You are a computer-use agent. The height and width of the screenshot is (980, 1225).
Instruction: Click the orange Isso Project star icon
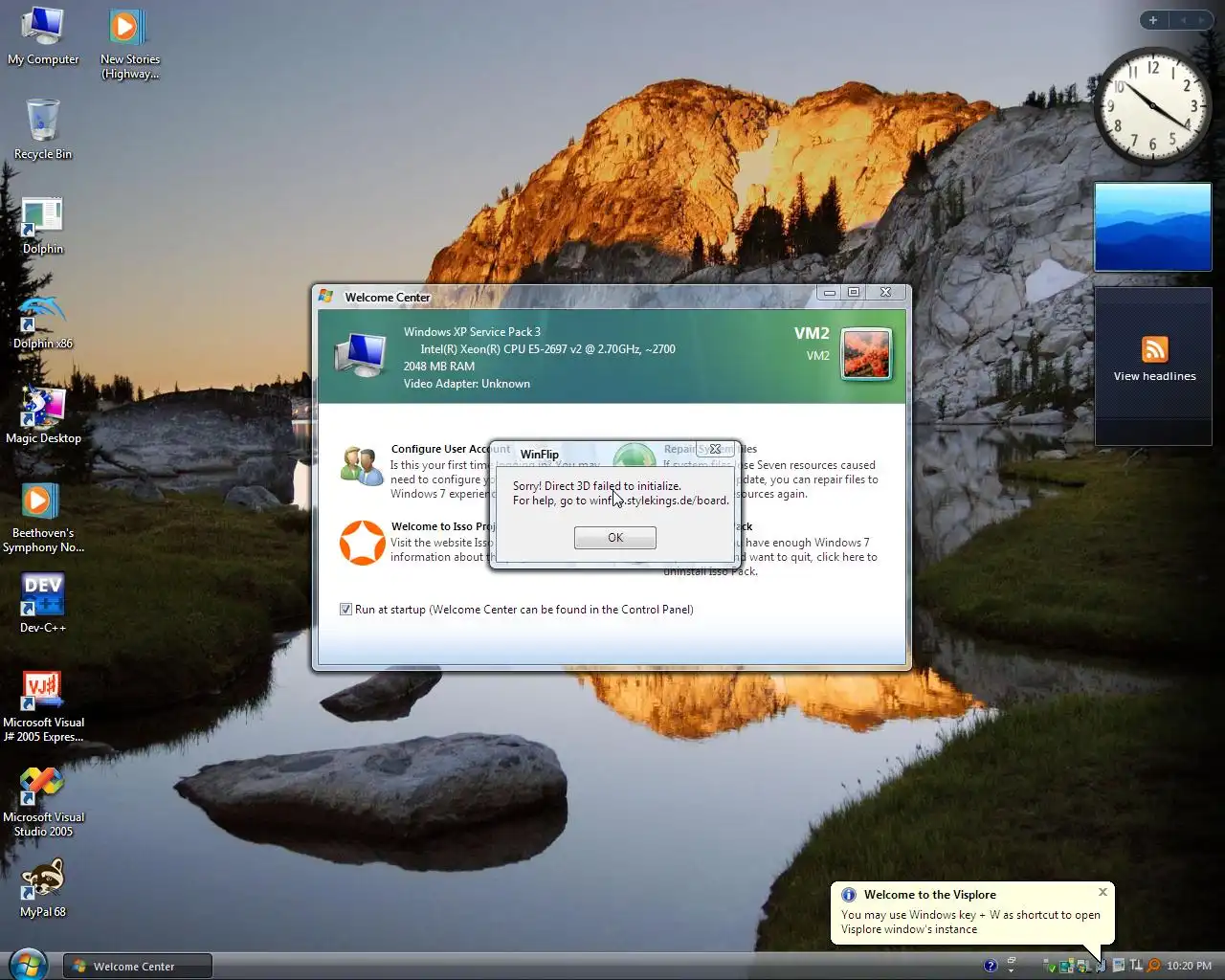363,543
